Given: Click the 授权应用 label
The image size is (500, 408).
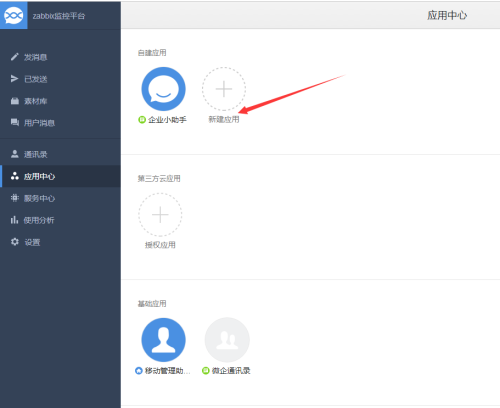Looking at the screenshot, I should click(160, 245).
